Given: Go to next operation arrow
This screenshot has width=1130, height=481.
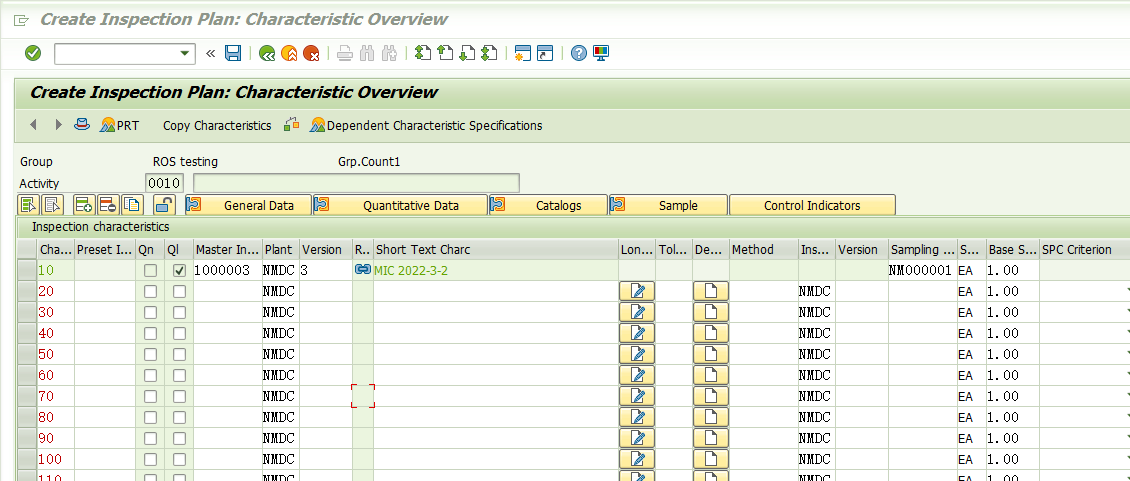Looking at the screenshot, I should (x=58, y=125).
